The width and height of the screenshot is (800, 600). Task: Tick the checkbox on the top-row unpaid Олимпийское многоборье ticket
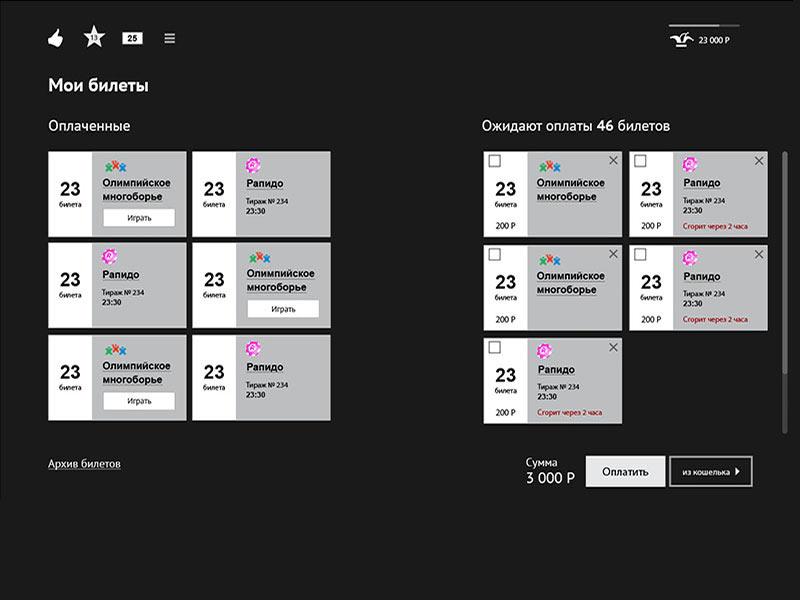(494, 161)
